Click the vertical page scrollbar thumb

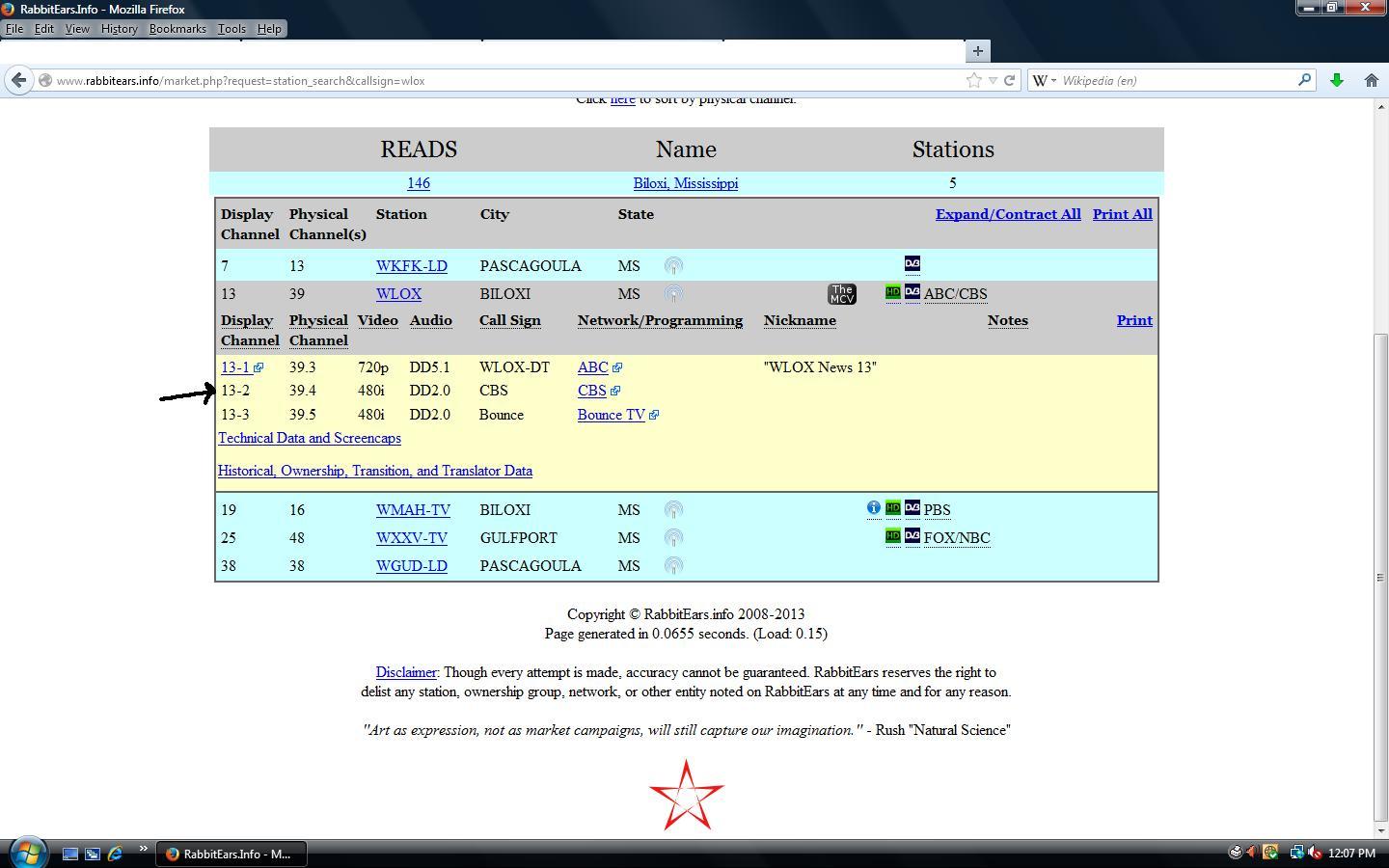[x=1381, y=578]
